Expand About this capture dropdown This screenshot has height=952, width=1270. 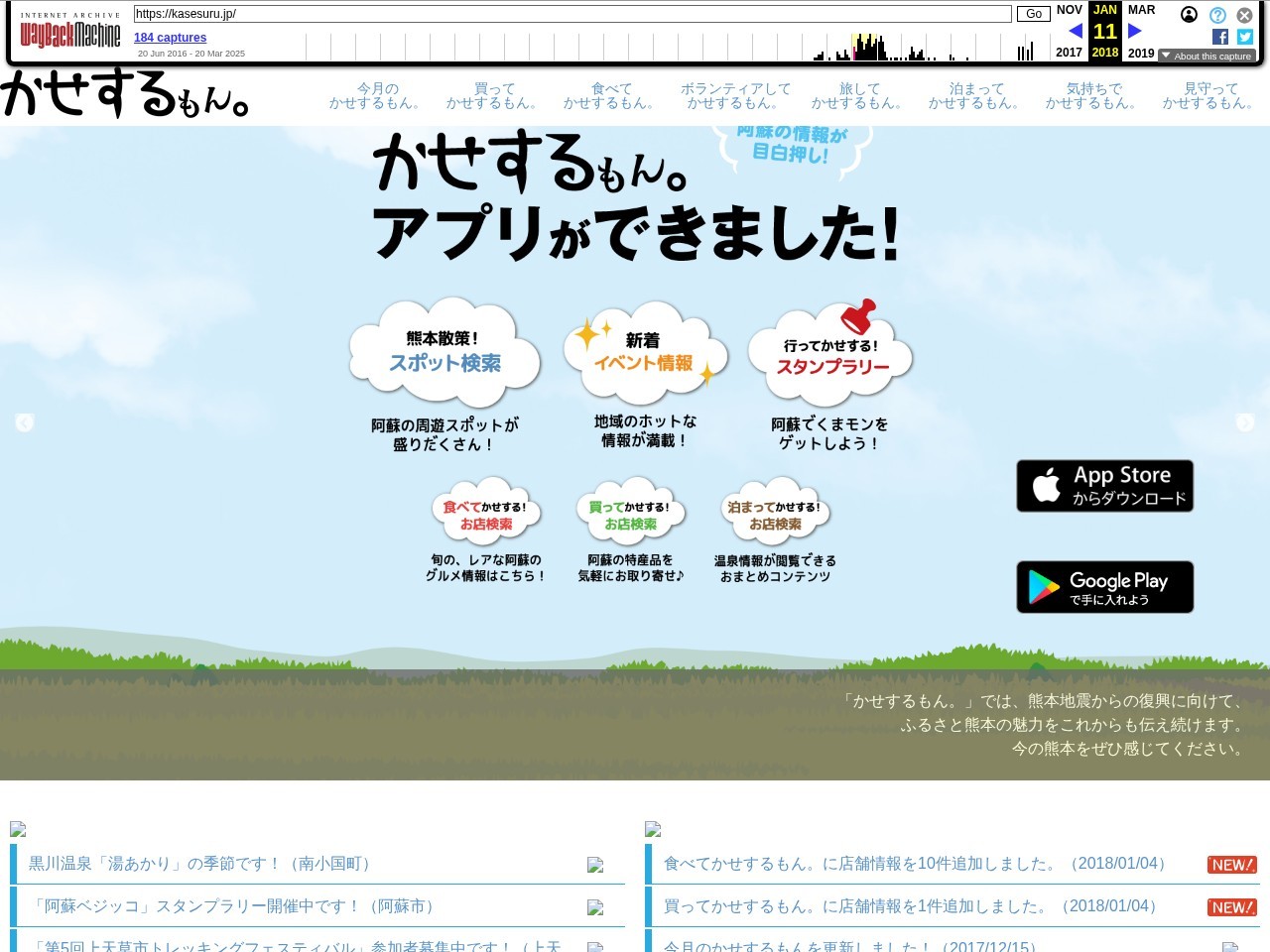coord(1206,57)
